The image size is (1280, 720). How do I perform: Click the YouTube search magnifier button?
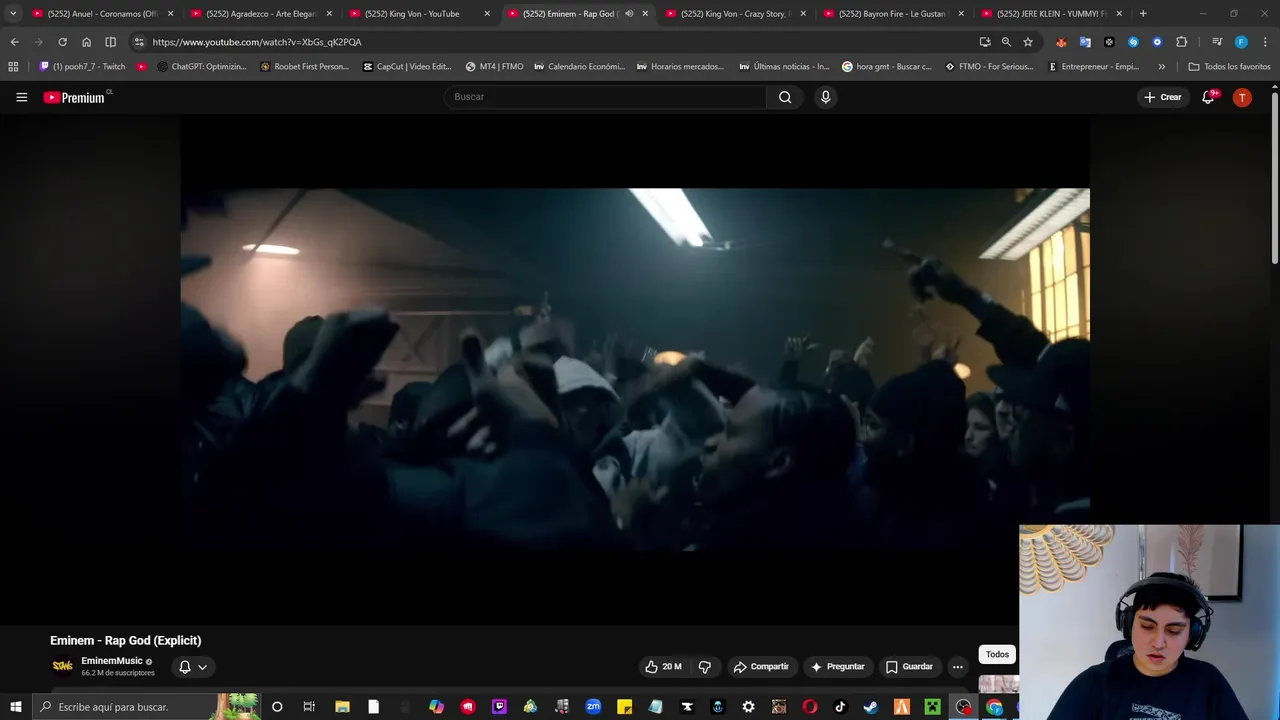(785, 97)
